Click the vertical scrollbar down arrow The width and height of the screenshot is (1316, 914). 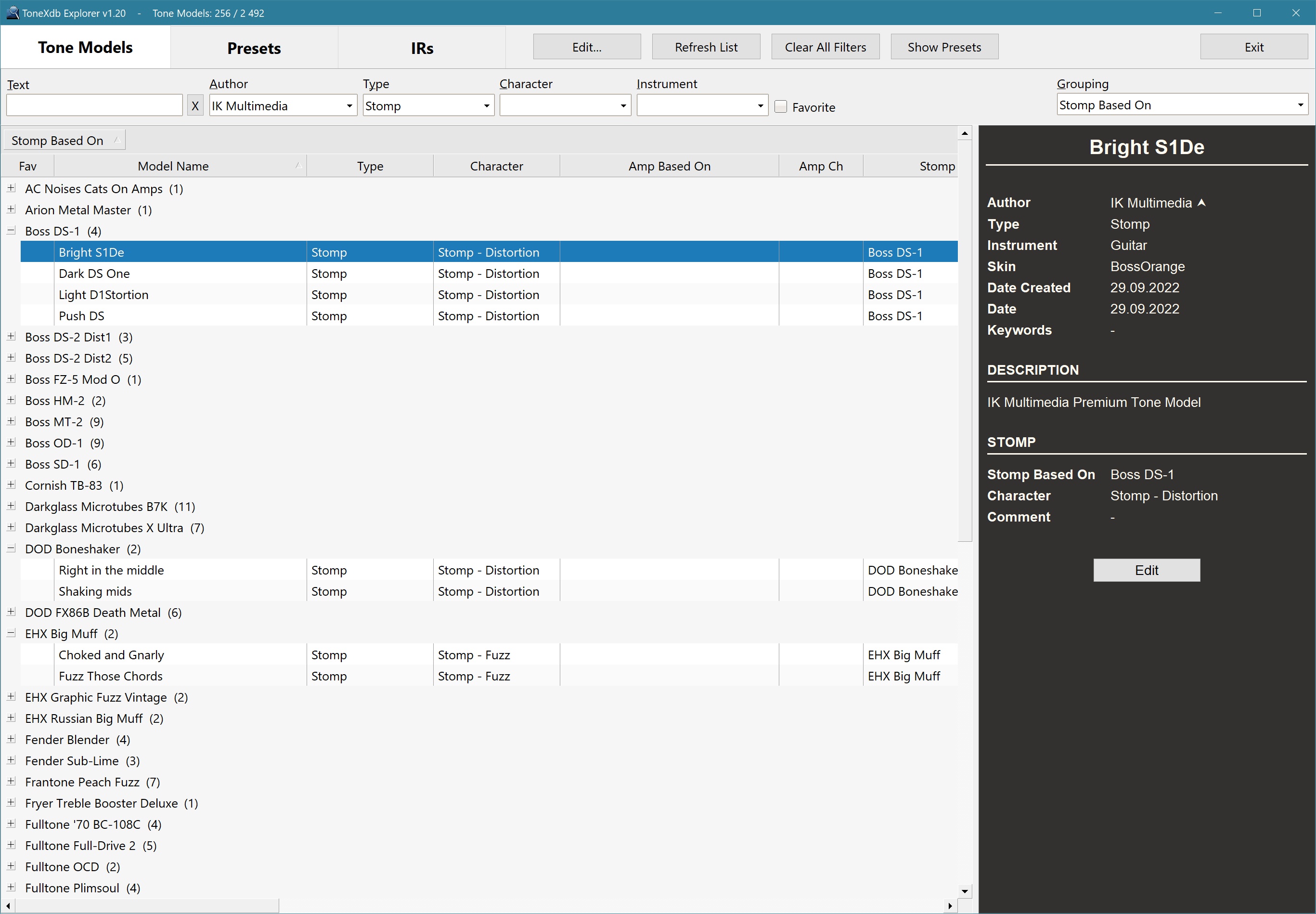tap(965, 891)
